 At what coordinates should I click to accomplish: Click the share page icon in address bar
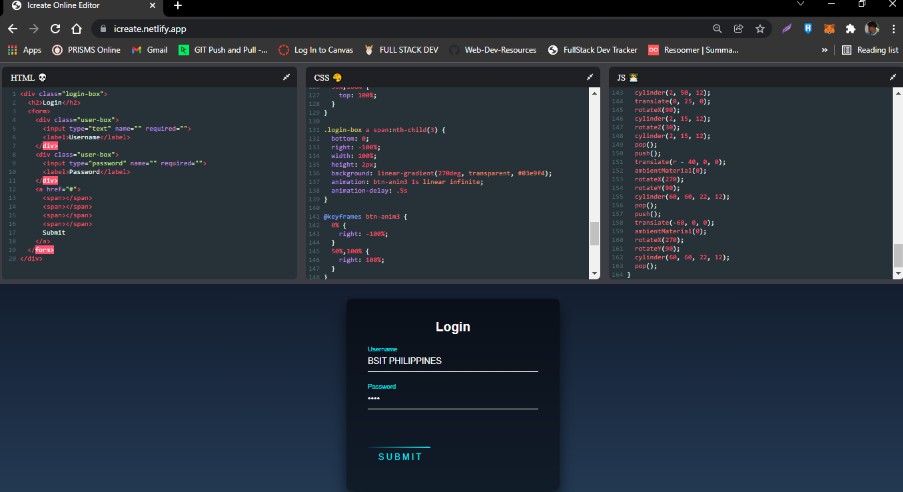click(x=739, y=29)
